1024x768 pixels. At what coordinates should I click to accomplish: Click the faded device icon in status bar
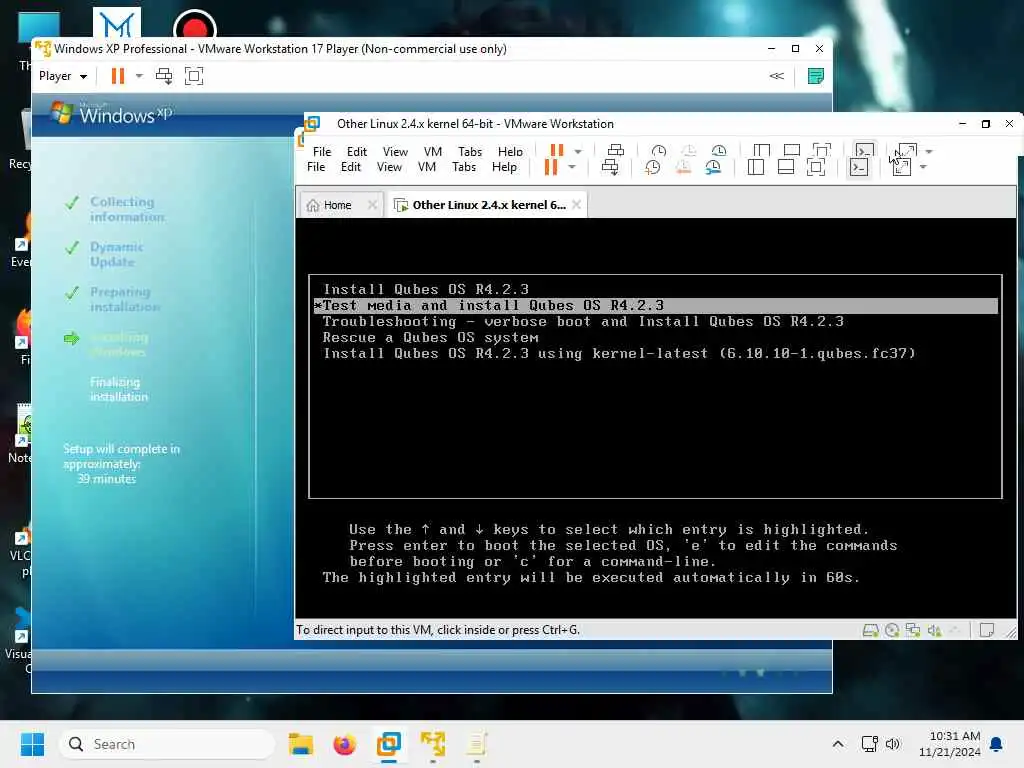pos(955,630)
